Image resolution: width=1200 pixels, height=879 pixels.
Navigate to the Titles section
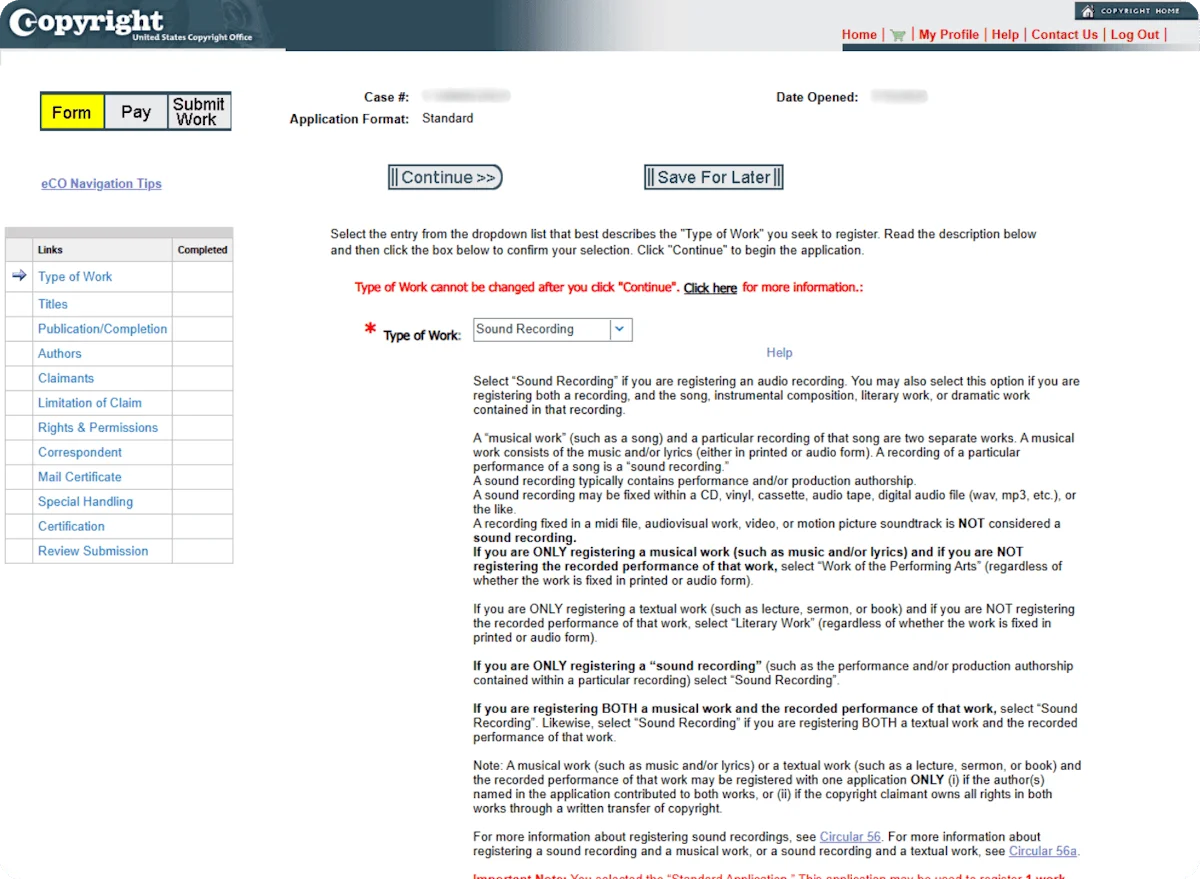53,303
